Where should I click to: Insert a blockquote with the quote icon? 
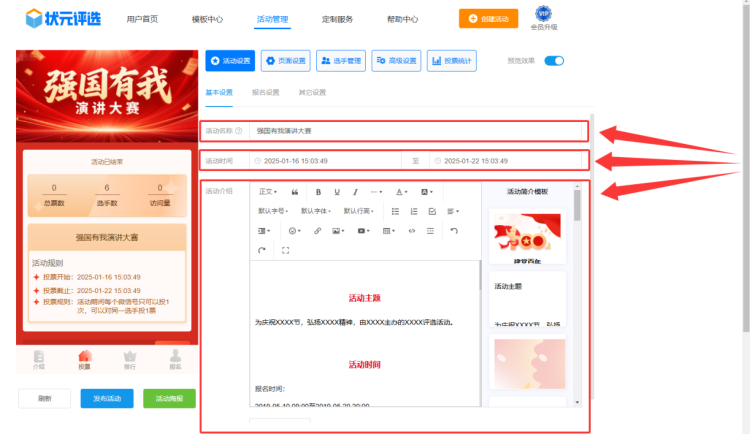(x=295, y=191)
